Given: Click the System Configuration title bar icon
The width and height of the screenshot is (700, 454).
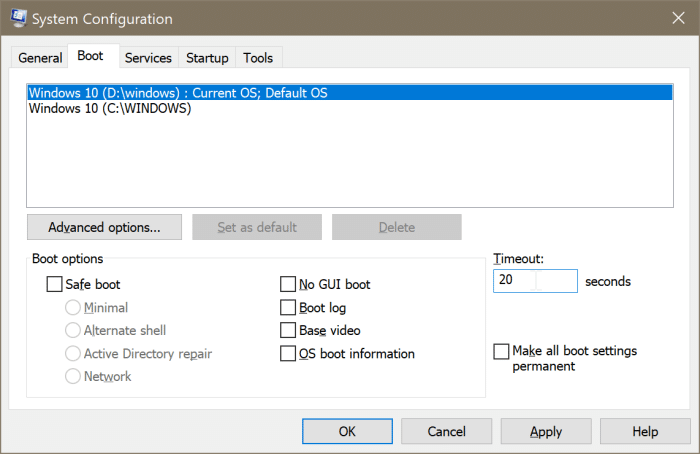Looking at the screenshot, I should coord(18,19).
